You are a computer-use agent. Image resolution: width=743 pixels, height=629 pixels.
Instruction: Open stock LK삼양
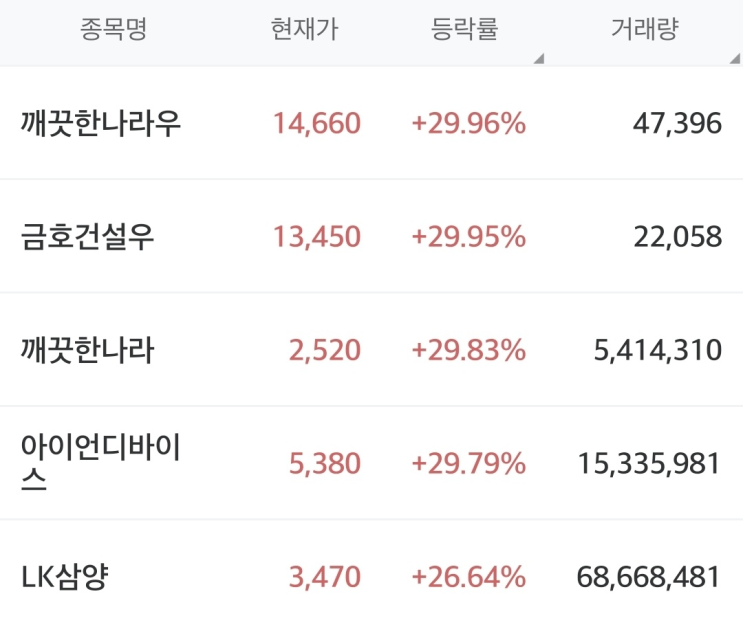65,577
